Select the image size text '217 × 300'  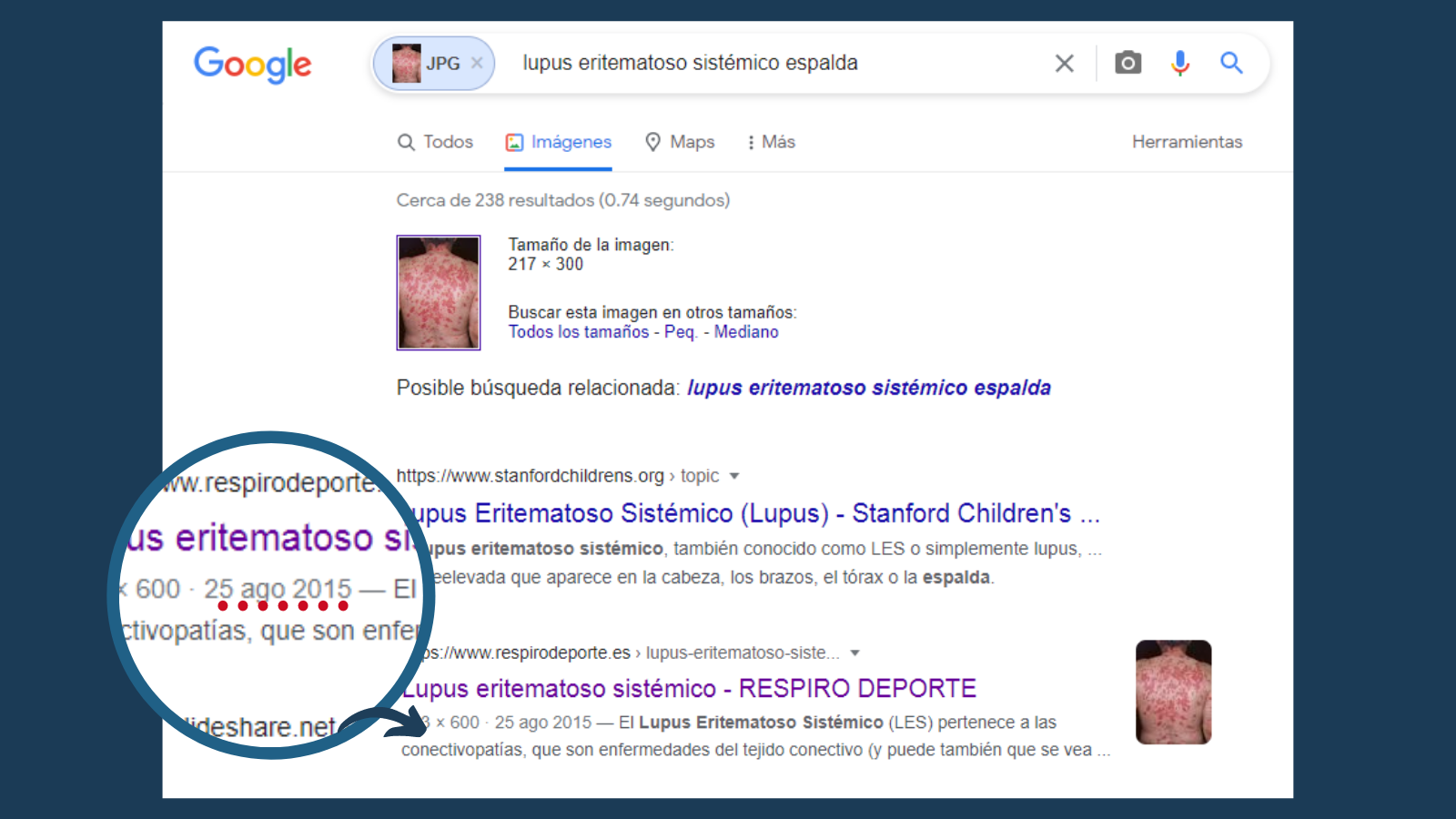tap(546, 264)
